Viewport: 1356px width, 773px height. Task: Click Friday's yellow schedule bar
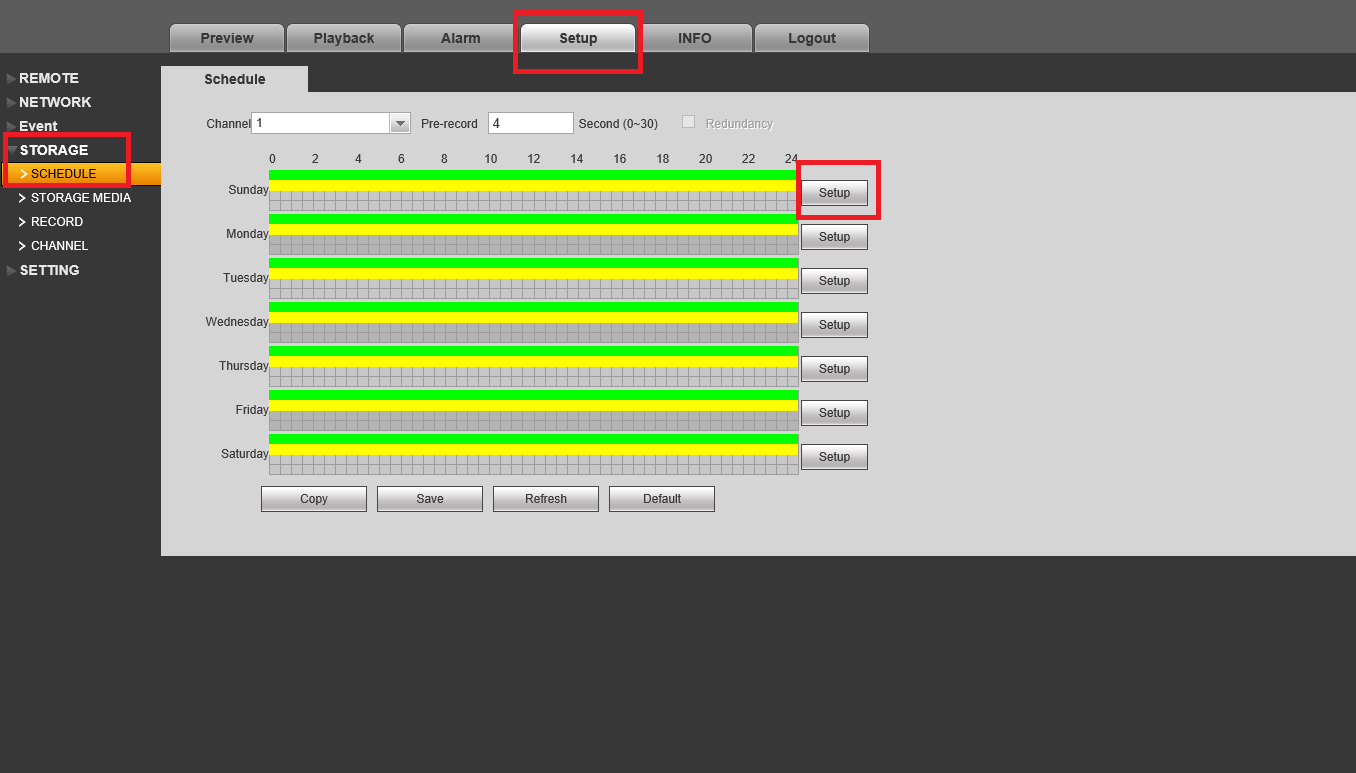[533, 406]
